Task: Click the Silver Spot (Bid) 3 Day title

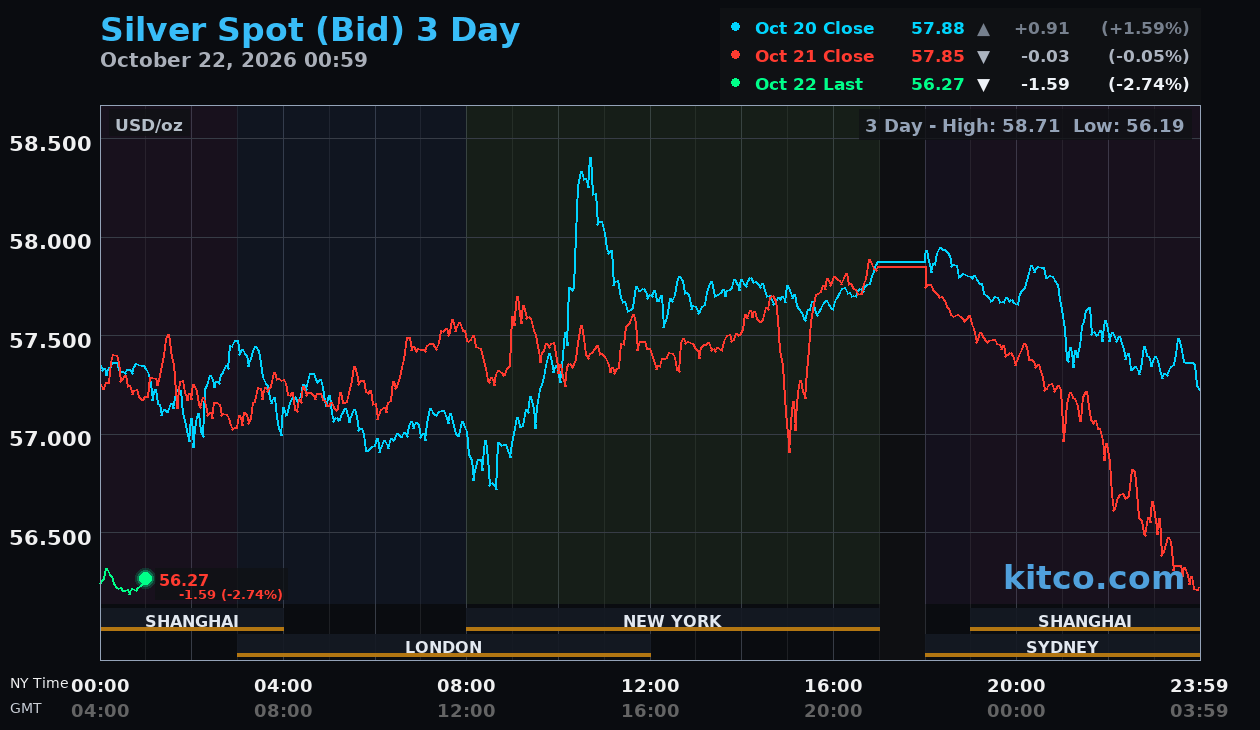Action: pos(310,30)
